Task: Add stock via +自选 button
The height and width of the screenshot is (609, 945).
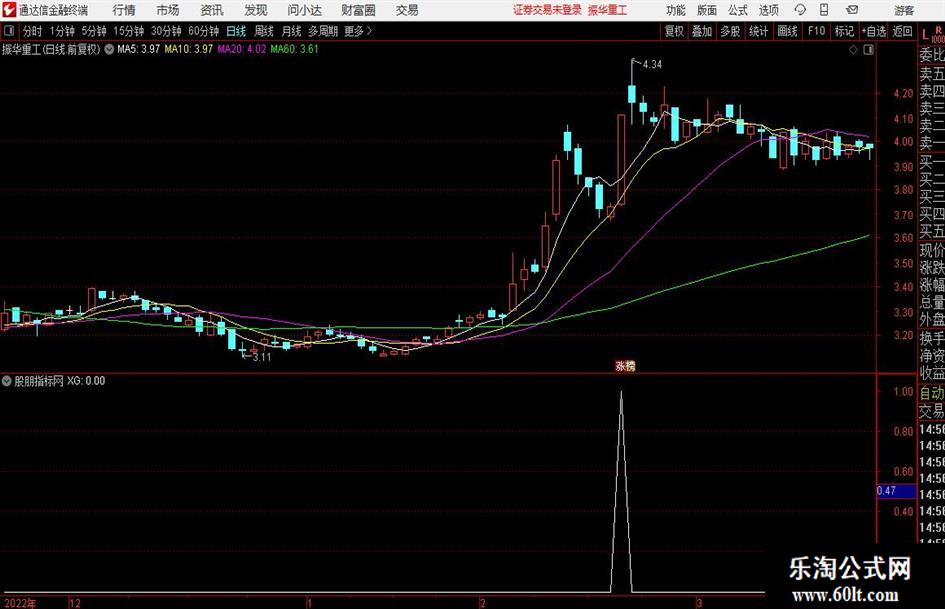Action: coord(874,31)
